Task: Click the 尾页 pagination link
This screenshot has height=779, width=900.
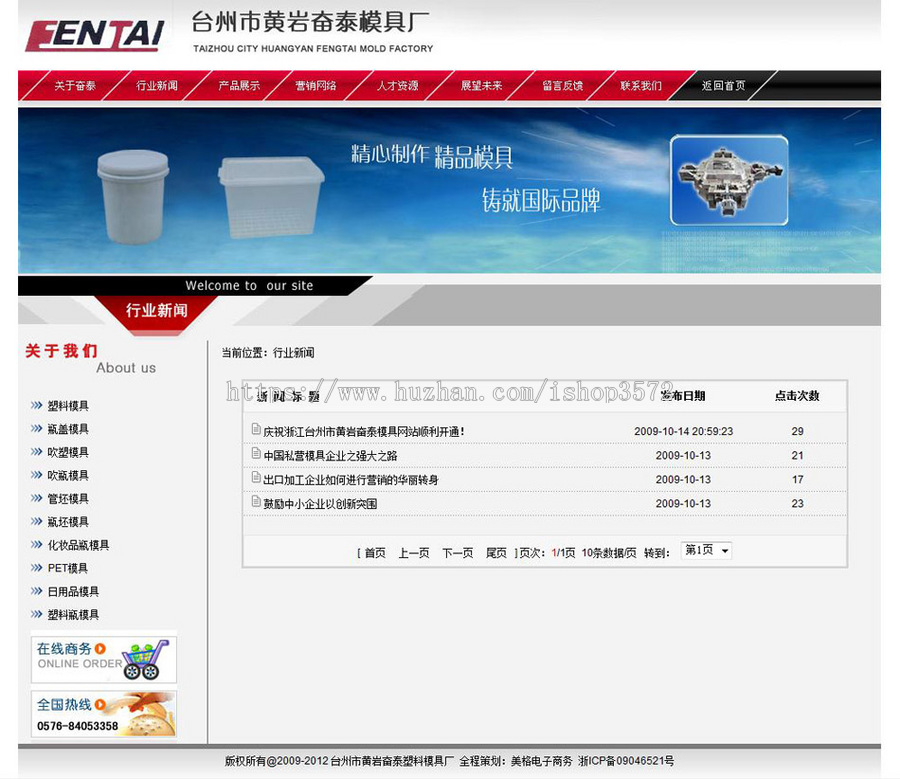Action: pos(495,551)
